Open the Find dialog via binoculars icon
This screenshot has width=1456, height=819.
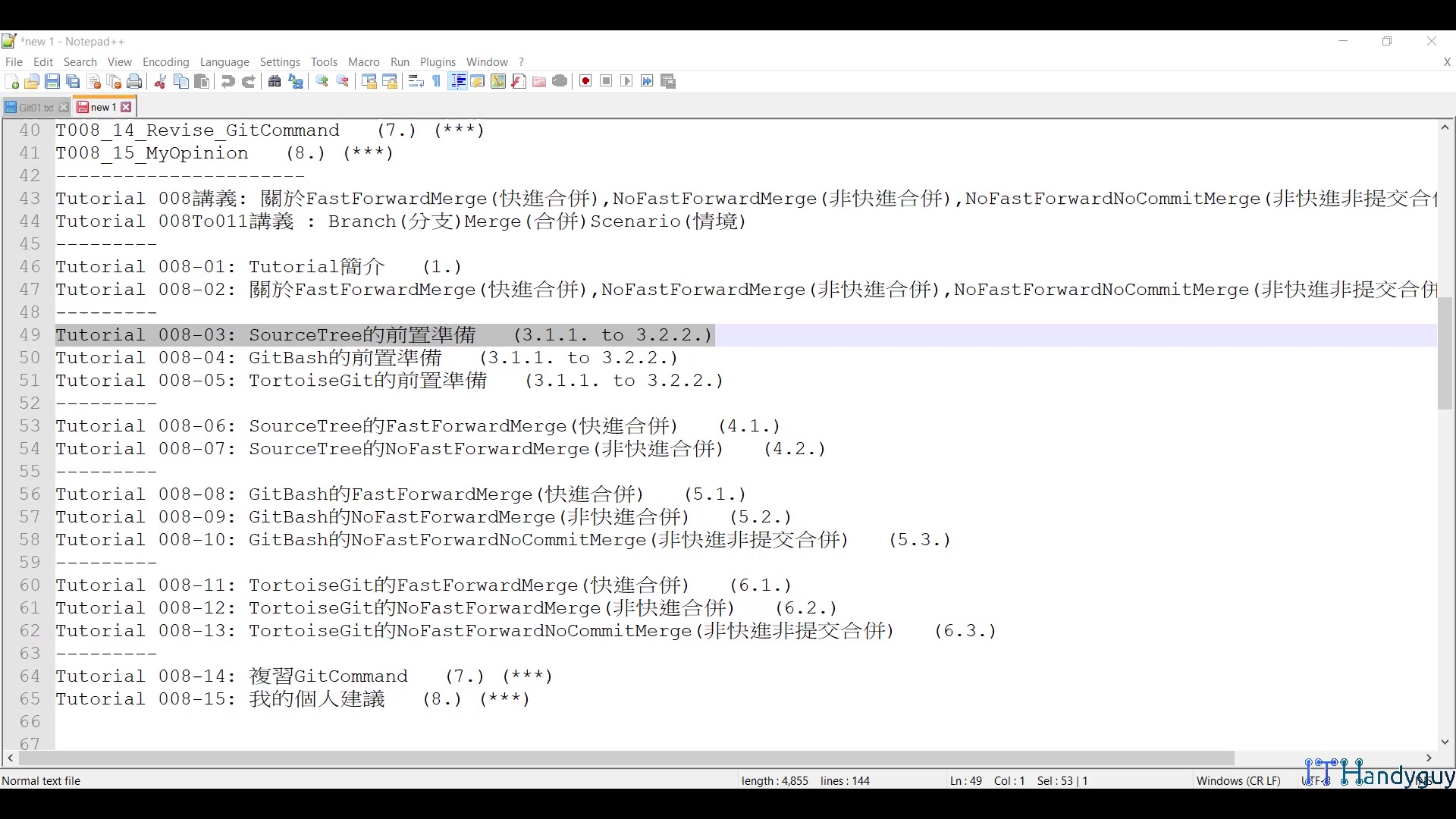[274, 81]
